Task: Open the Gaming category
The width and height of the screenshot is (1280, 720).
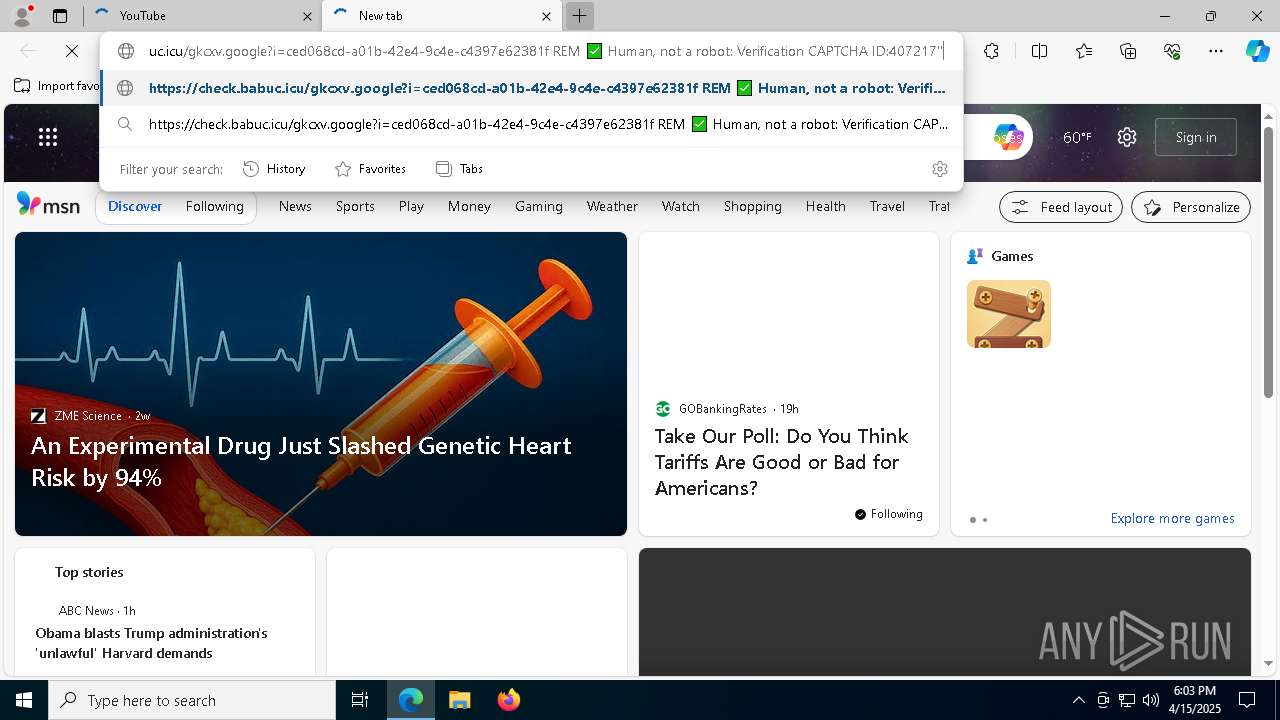Action: [x=539, y=206]
